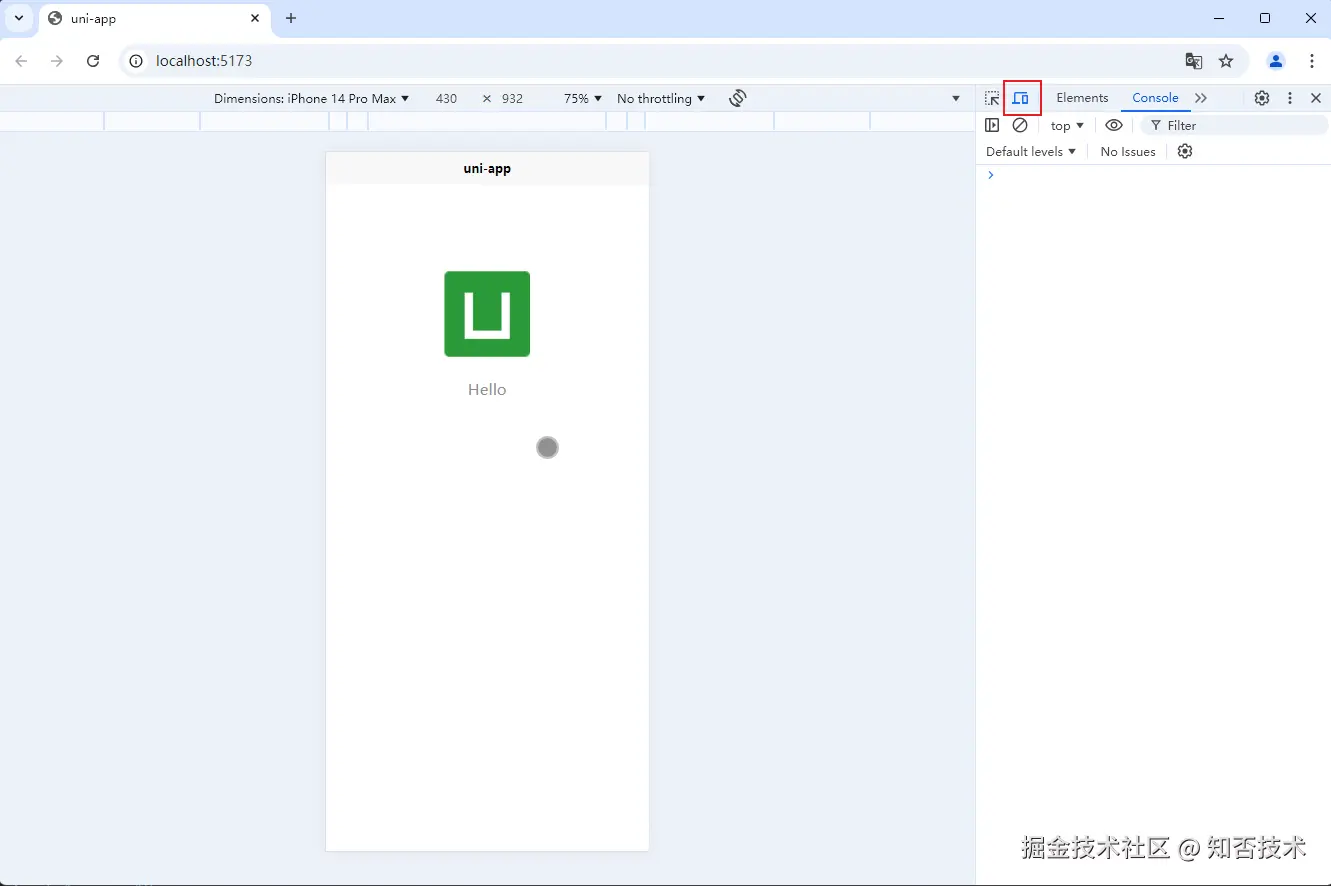The height and width of the screenshot is (886, 1331).
Task: Select the width field showing 430
Action: click(446, 98)
